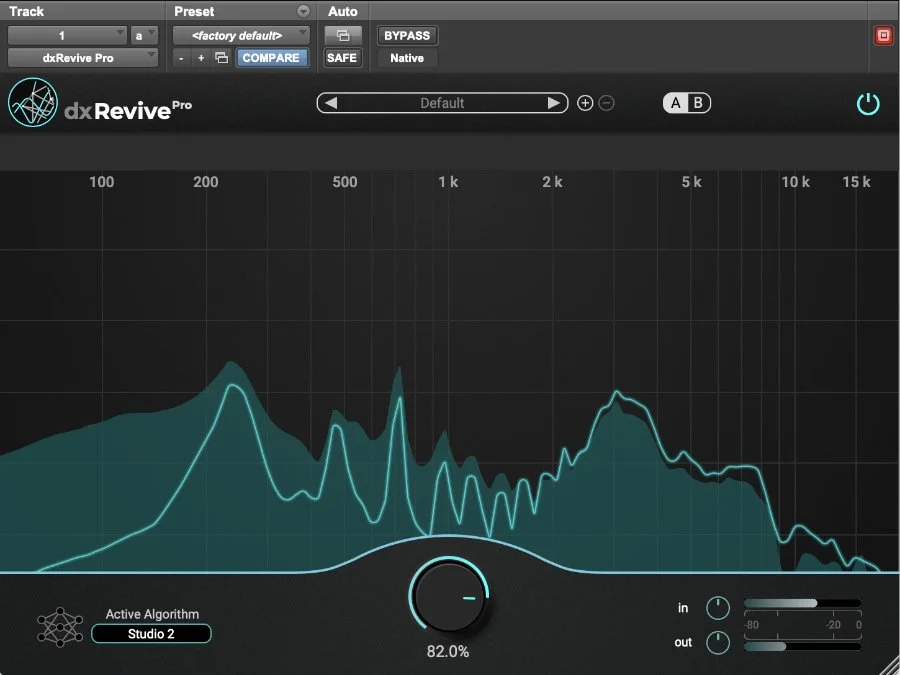The image size is (900, 675).
Task: Open the preset settings copy icon
Action: 222,58
